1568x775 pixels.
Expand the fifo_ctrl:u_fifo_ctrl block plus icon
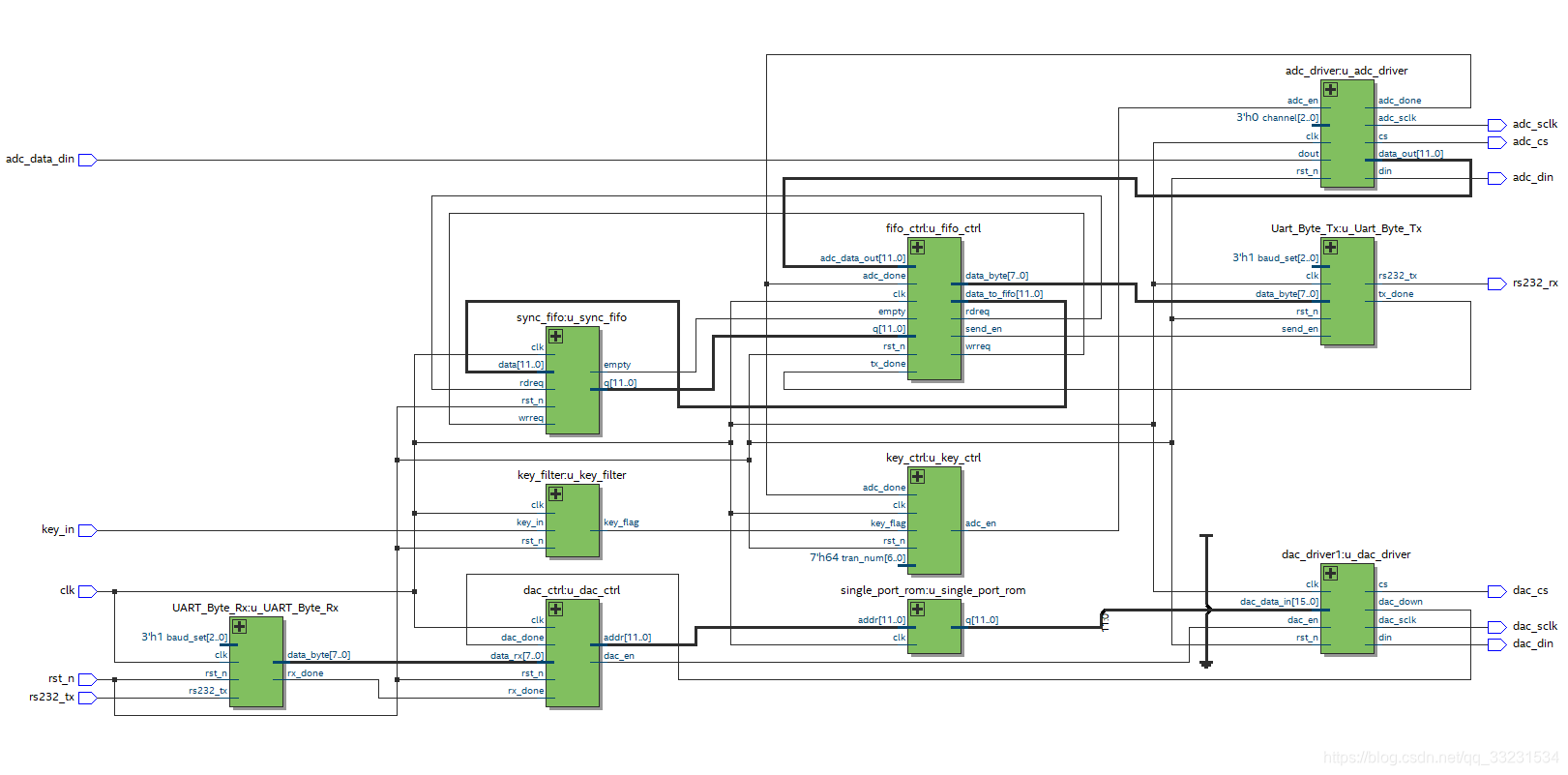(917, 247)
